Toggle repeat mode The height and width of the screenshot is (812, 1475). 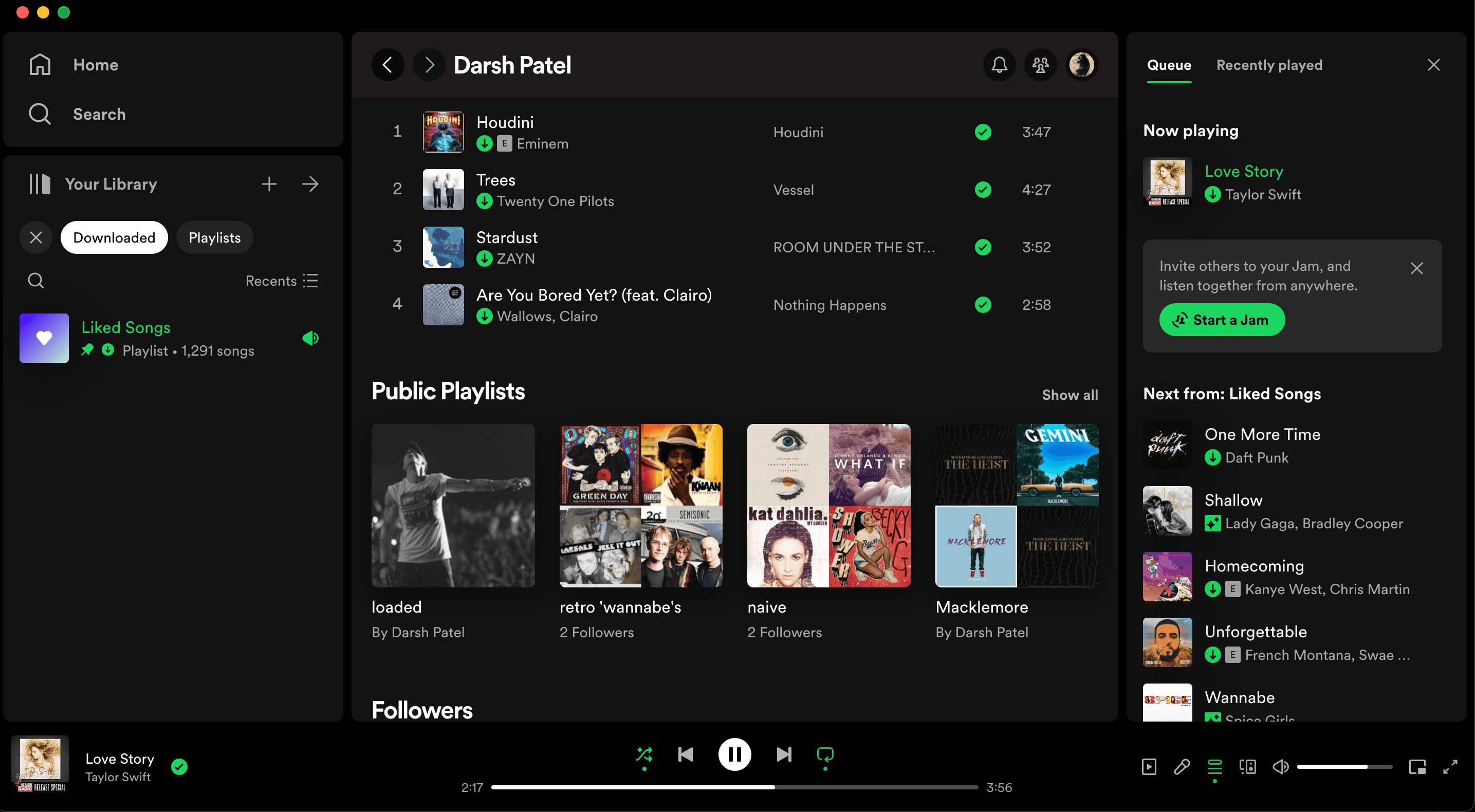coord(825,755)
